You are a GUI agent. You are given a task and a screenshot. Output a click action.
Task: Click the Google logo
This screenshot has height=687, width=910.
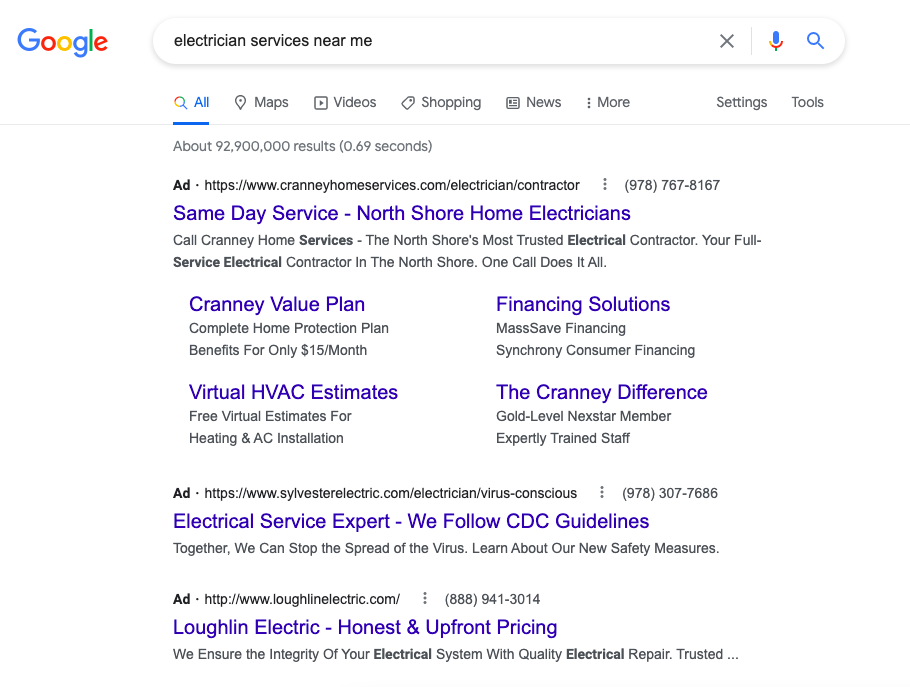pyautogui.click(x=63, y=42)
